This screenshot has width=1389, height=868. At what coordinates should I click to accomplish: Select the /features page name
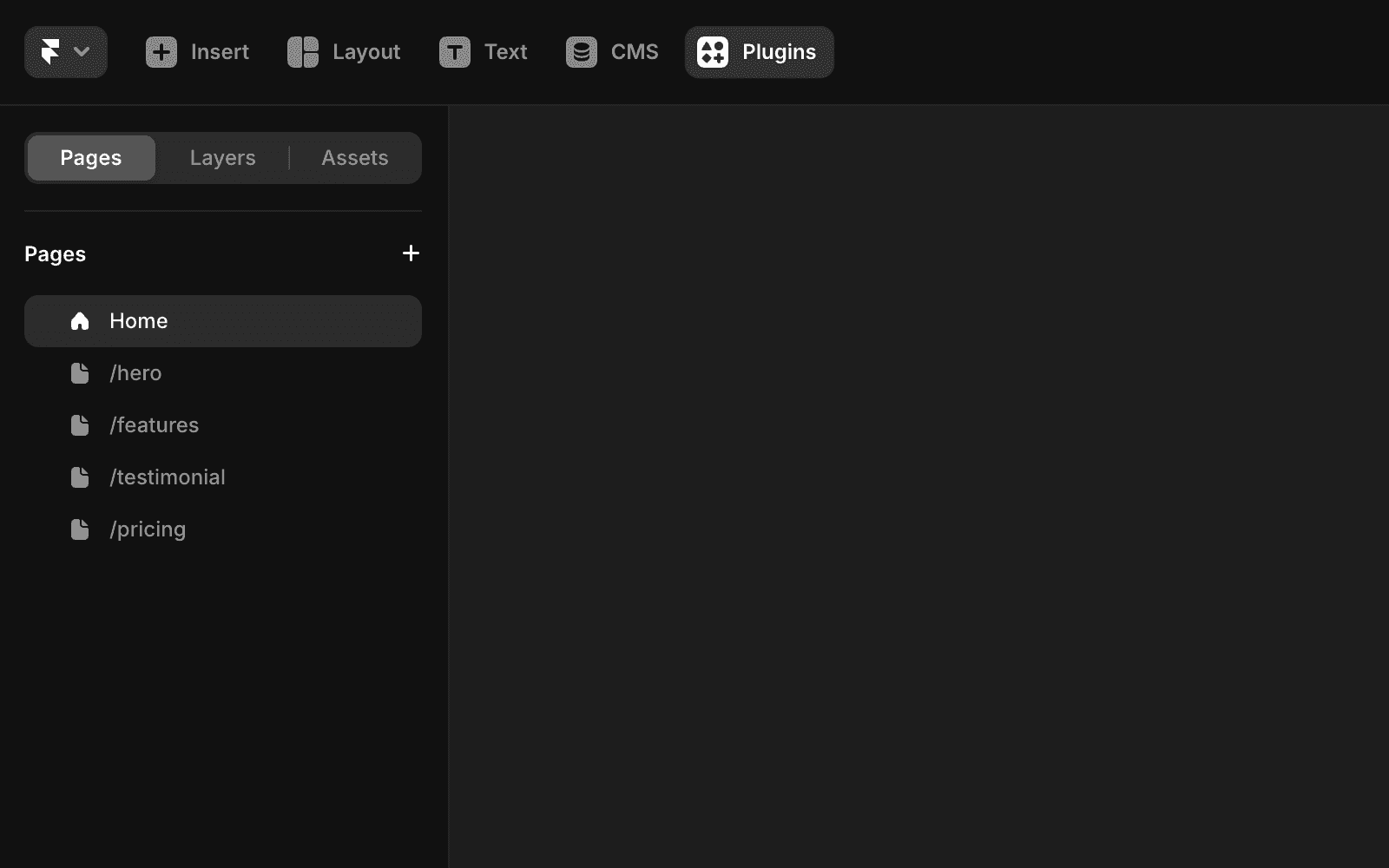click(155, 425)
